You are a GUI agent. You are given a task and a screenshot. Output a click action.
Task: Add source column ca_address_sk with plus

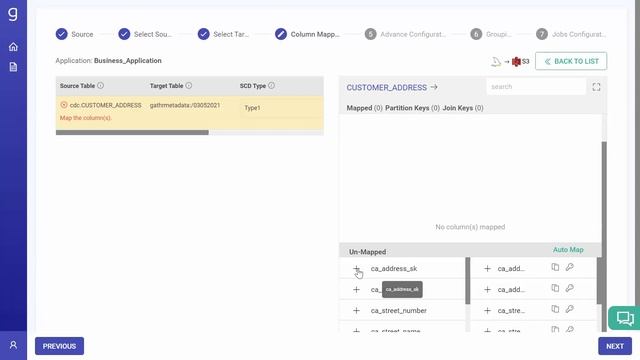[x=356, y=269]
